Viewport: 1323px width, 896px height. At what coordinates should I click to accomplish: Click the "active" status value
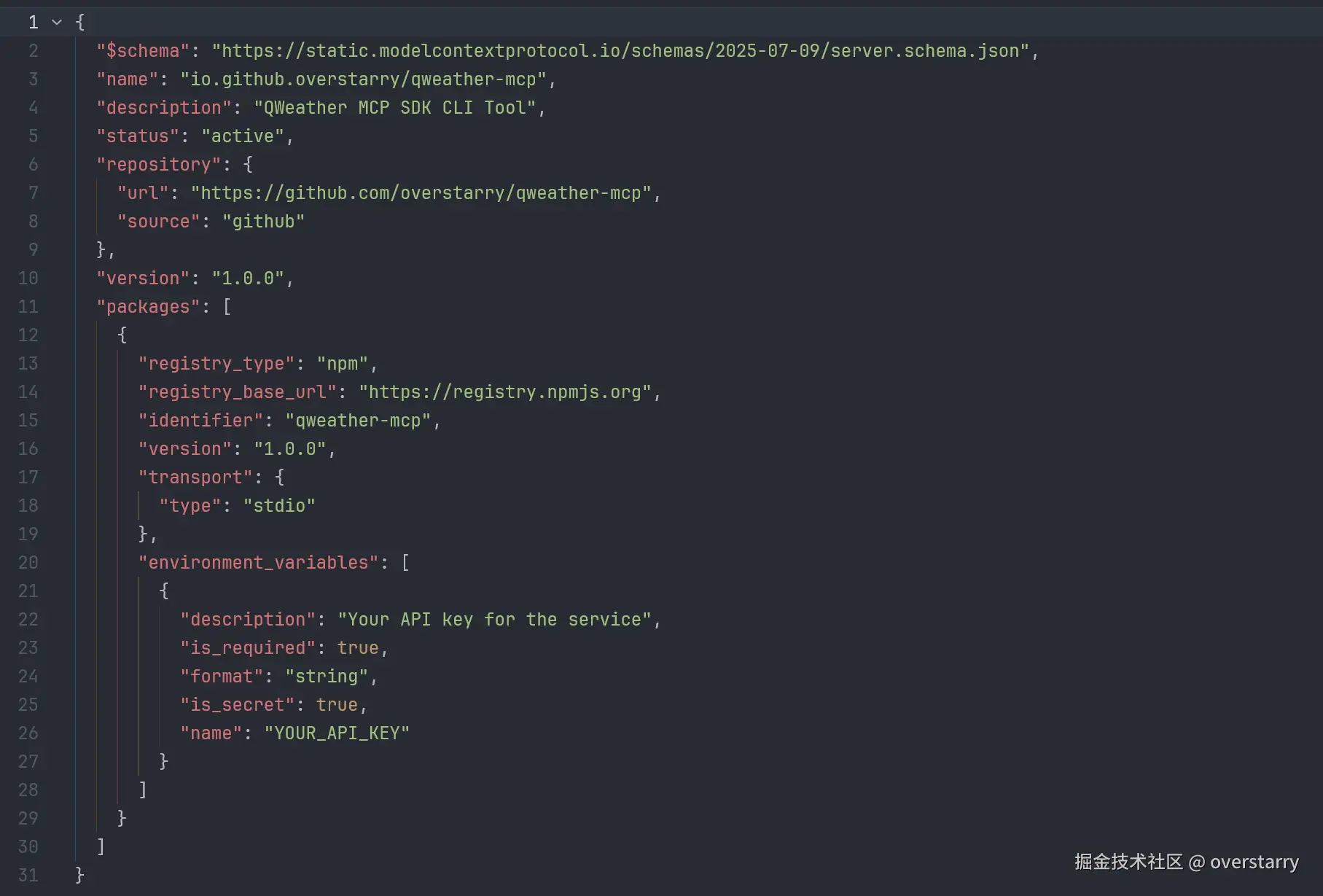[242, 136]
